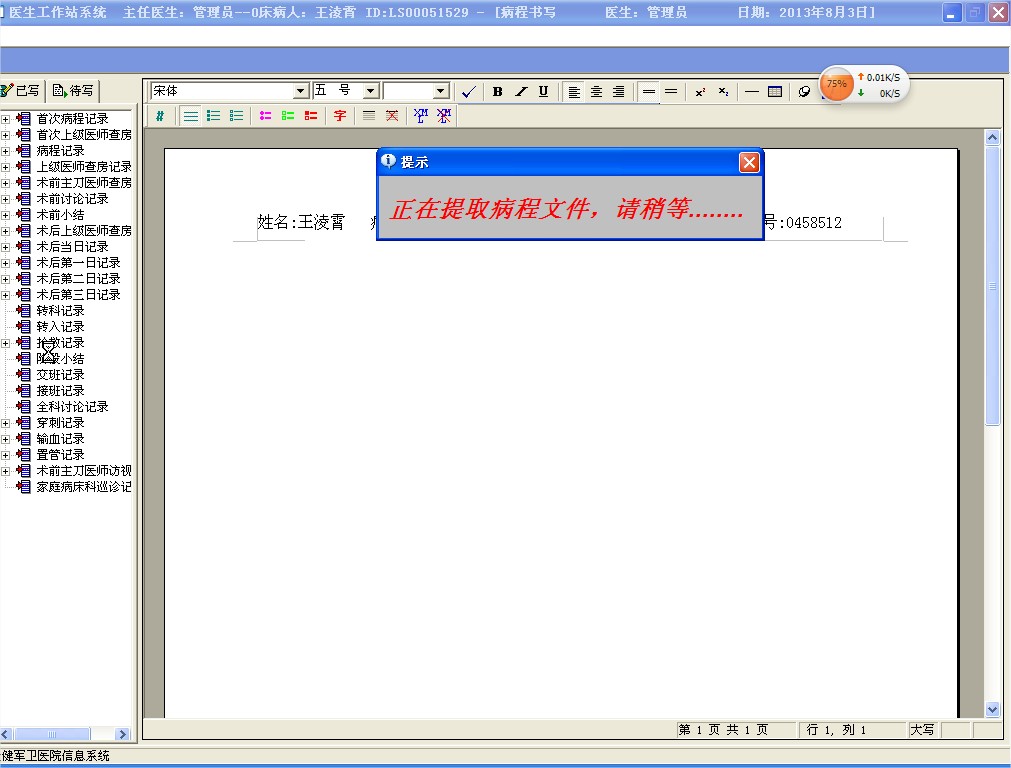Click the 提示 dialog info icon

388,161
